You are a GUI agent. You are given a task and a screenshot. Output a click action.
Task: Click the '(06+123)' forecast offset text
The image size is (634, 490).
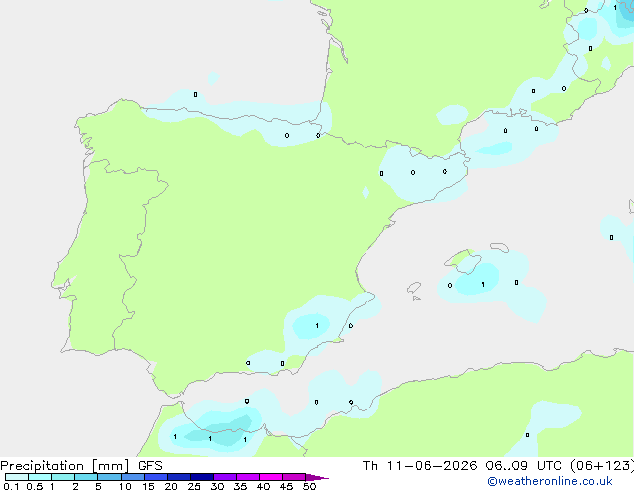click(602, 466)
